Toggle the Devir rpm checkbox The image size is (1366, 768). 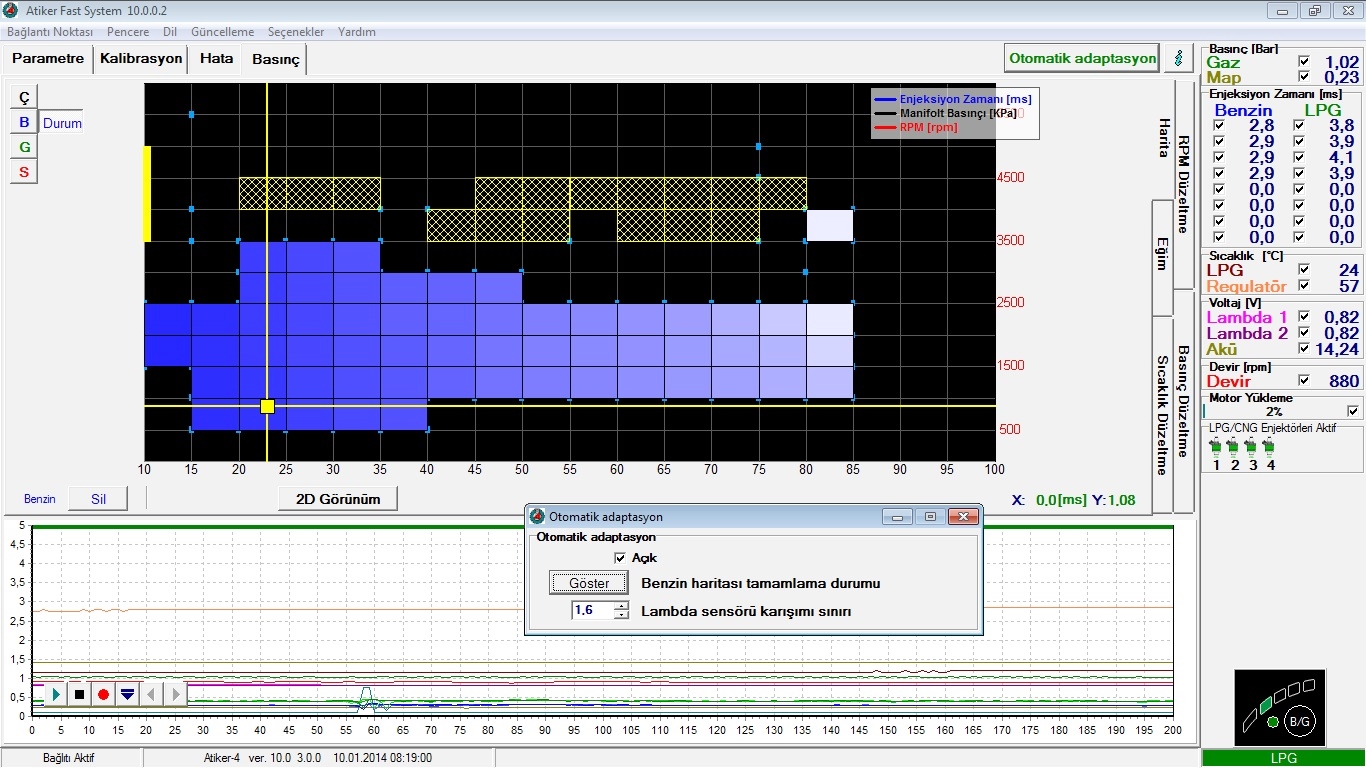pyautogui.click(x=1305, y=380)
